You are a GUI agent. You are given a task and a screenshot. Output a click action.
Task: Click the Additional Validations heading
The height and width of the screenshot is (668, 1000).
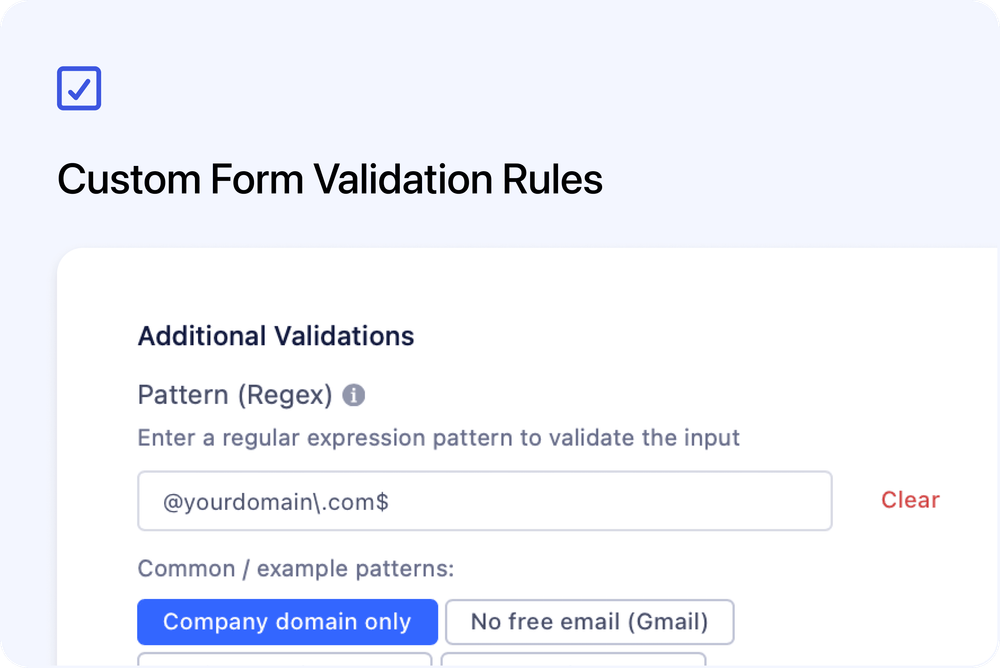[275, 336]
